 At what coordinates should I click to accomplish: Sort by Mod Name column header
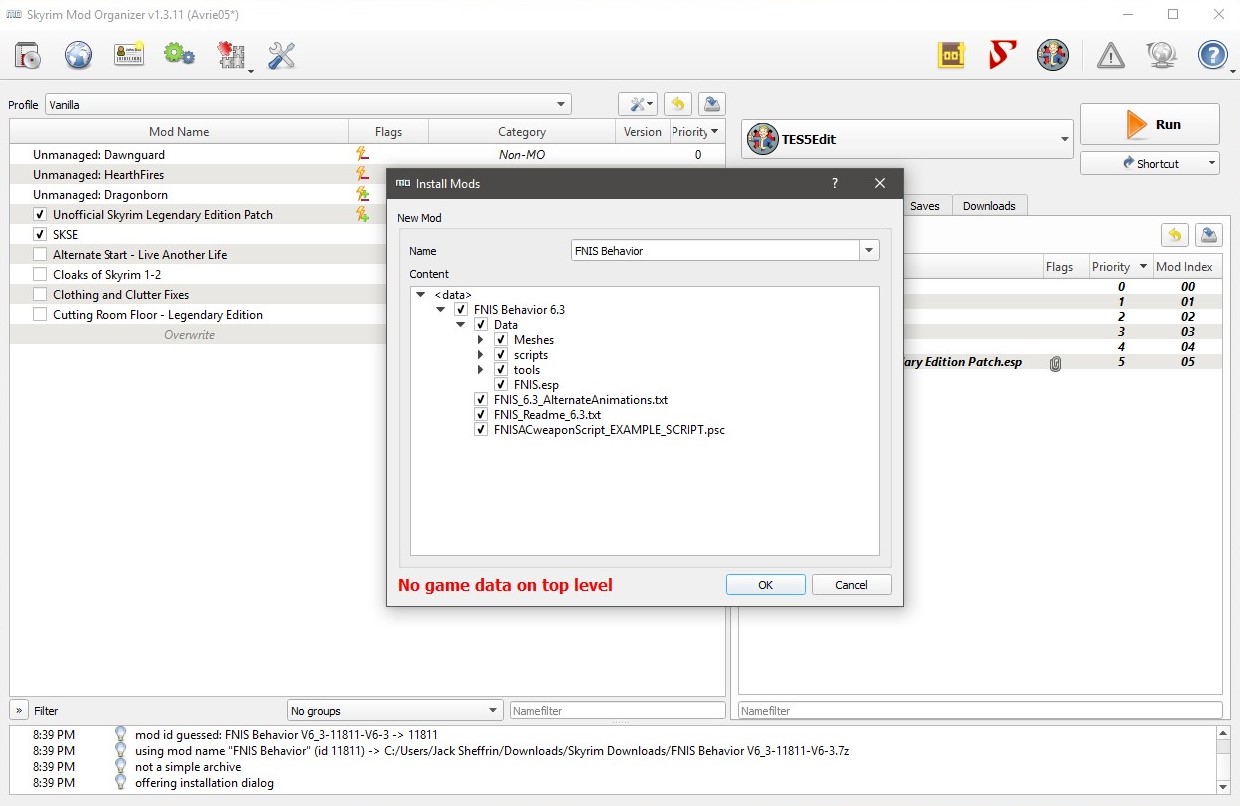click(179, 131)
